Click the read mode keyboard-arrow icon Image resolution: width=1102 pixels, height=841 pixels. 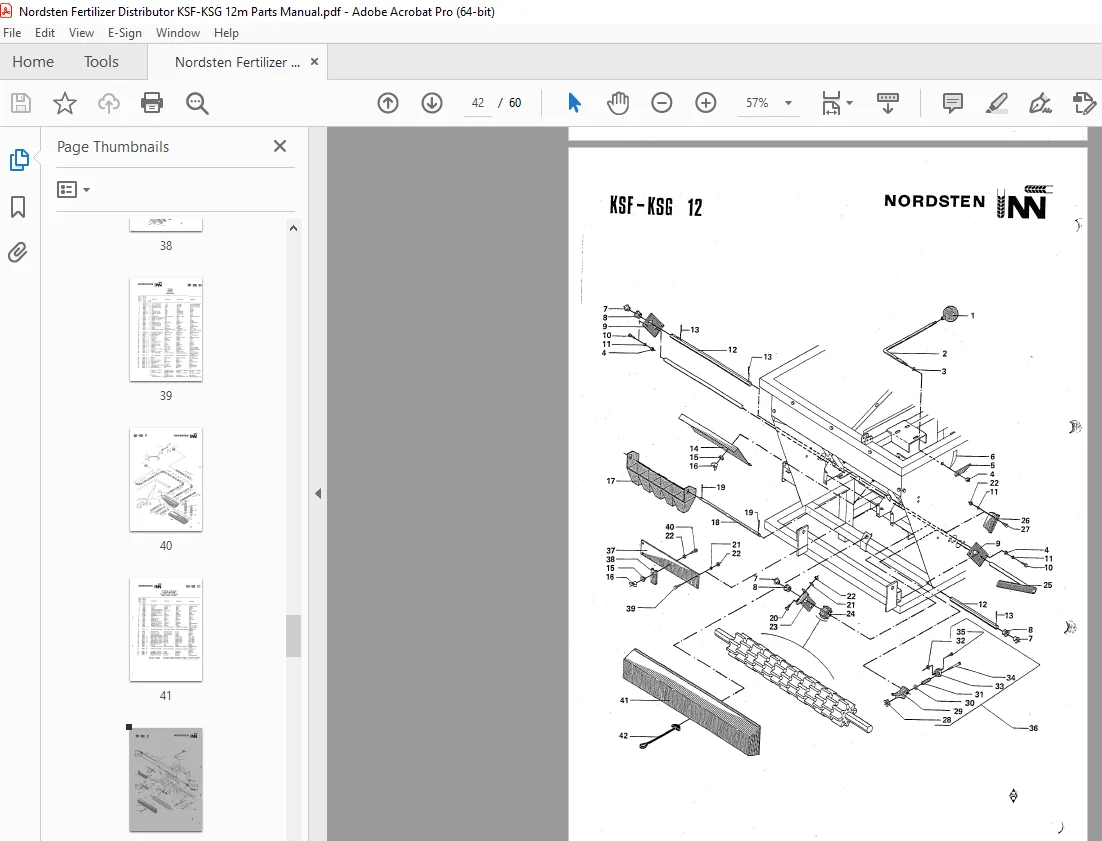coord(888,103)
